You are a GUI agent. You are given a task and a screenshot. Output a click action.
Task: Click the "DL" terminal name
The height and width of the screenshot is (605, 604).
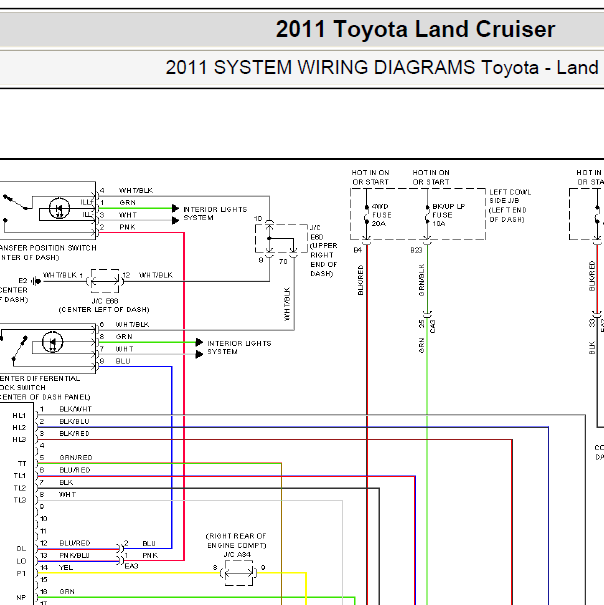coord(21,549)
